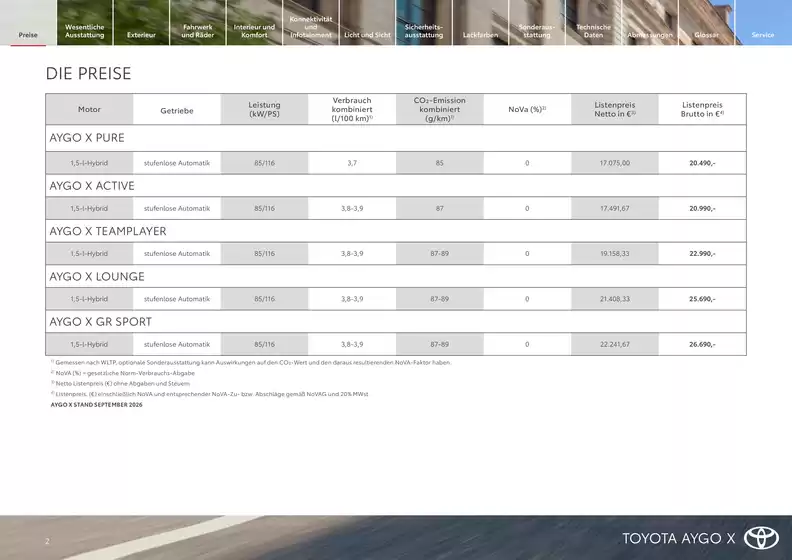Click 3,8-3,9 in the Teamplayer row

coord(352,253)
